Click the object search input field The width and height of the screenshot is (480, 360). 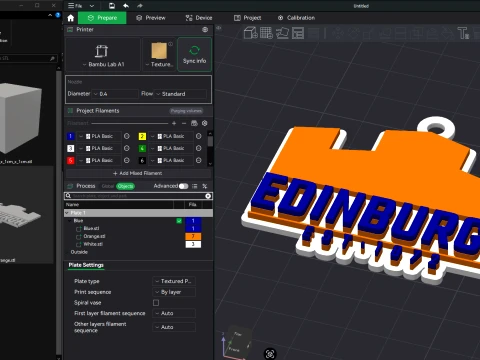(138, 196)
